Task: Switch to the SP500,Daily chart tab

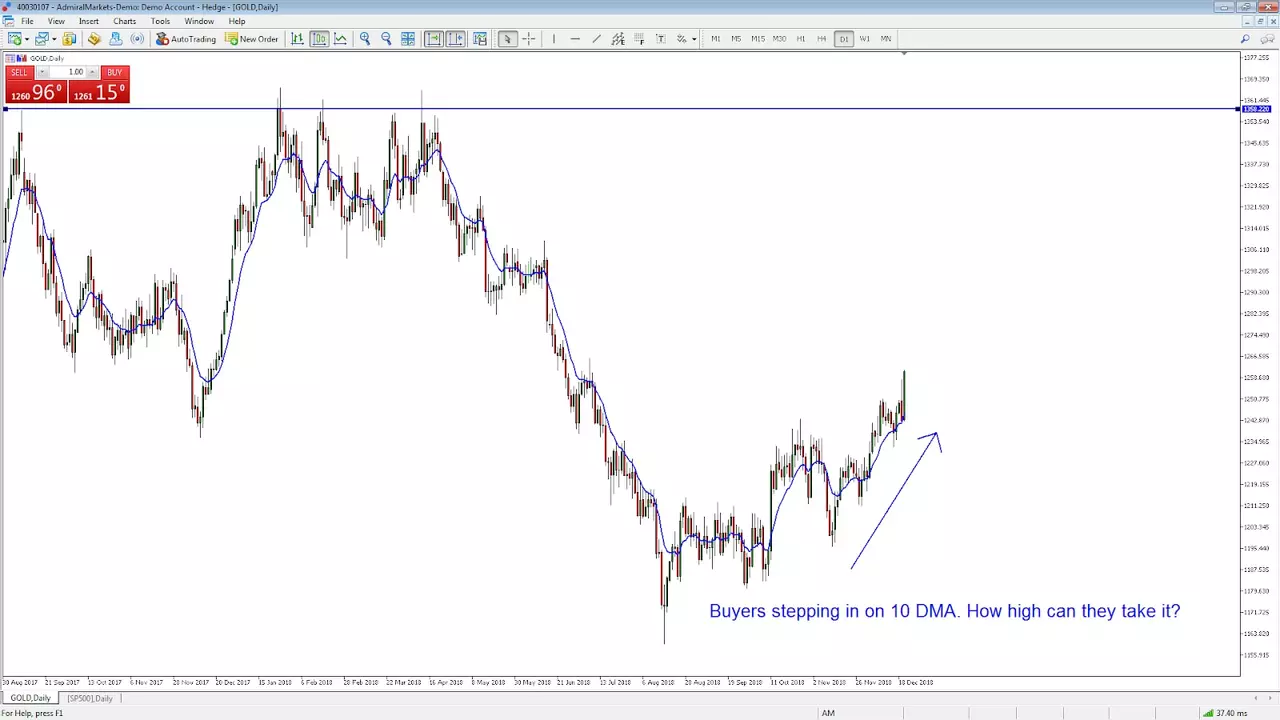Action: [90, 698]
